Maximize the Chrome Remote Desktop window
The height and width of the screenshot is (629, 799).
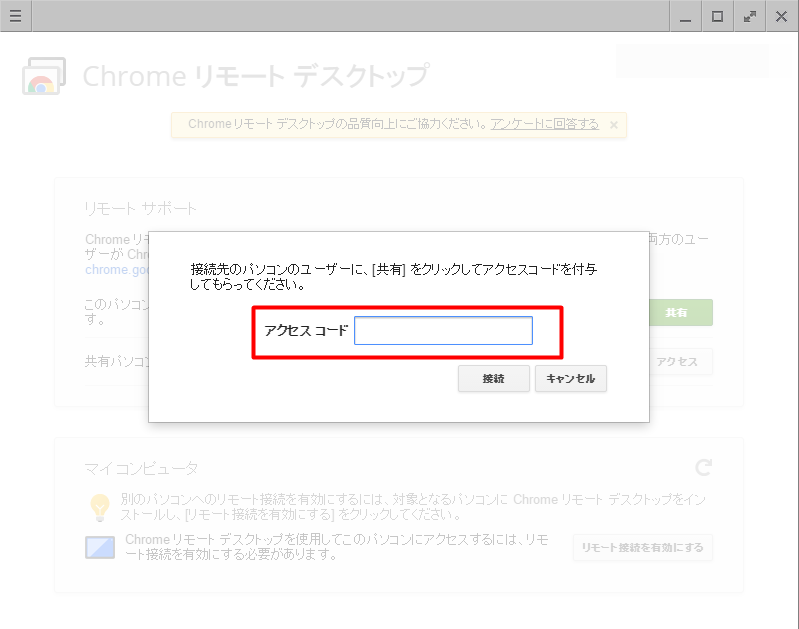[717, 16]
